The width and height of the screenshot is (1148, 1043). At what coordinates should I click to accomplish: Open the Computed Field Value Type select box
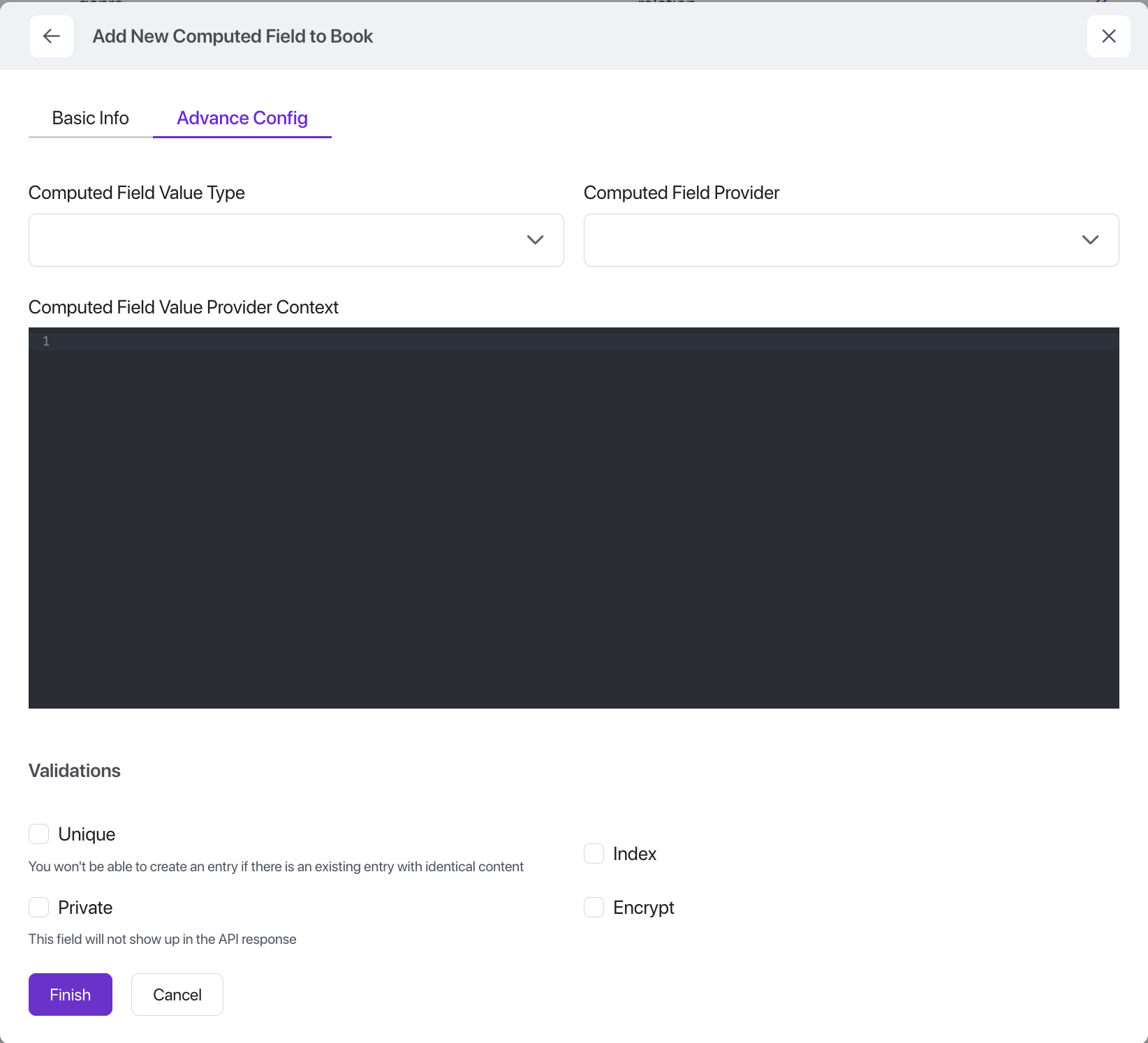coord(279,240)
